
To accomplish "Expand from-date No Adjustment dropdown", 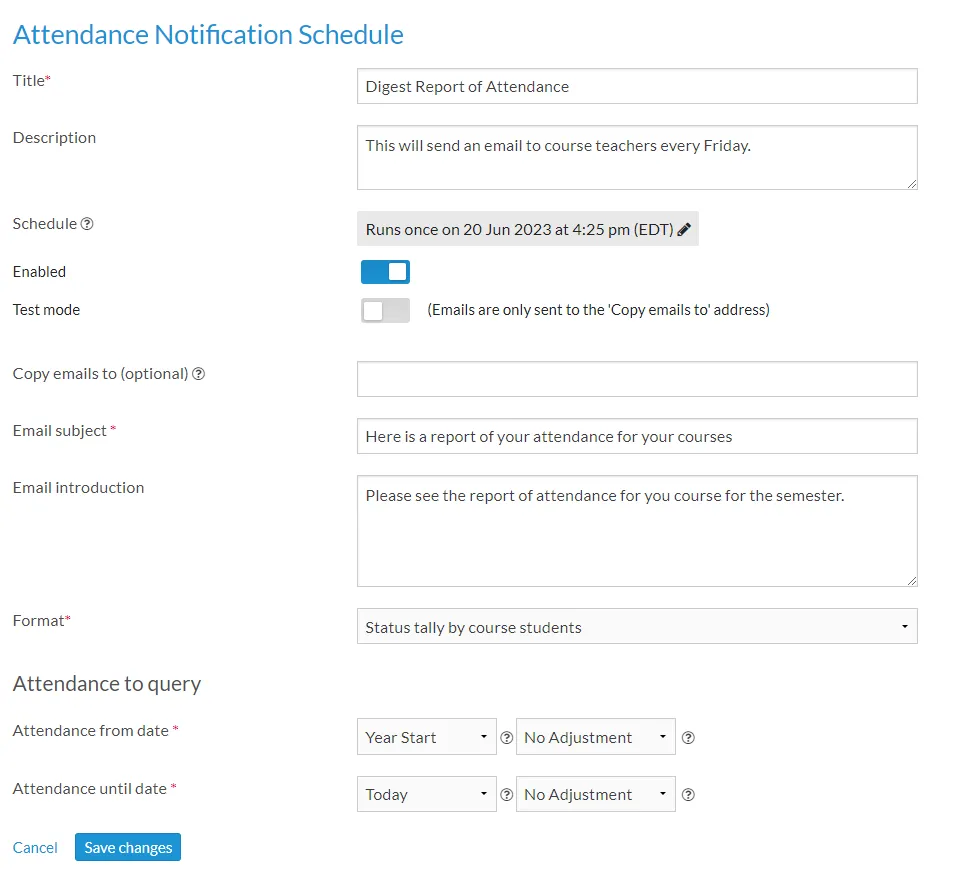I will coord(596,737).
